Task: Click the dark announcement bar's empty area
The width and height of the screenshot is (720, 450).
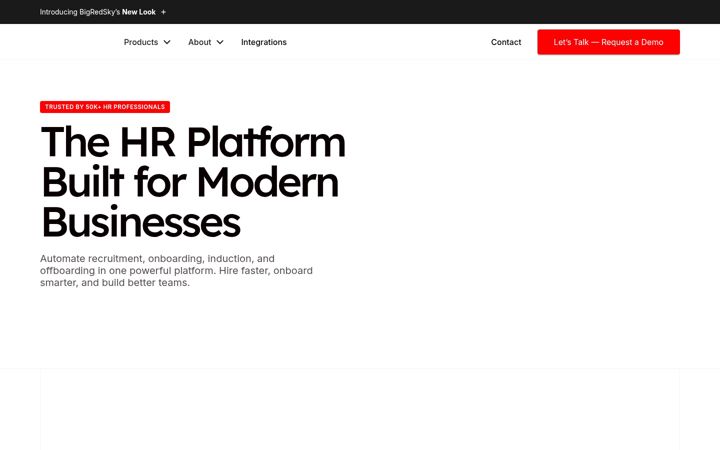Action: [x=441, y=12]
